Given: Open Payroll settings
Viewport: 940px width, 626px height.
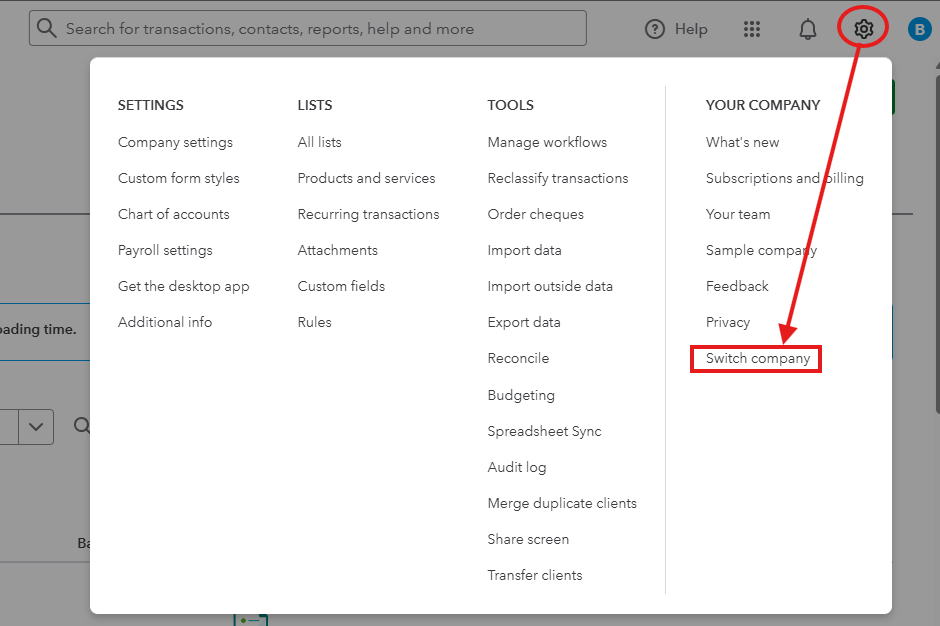Looking at the screenshot, I should tap(165, 250).
